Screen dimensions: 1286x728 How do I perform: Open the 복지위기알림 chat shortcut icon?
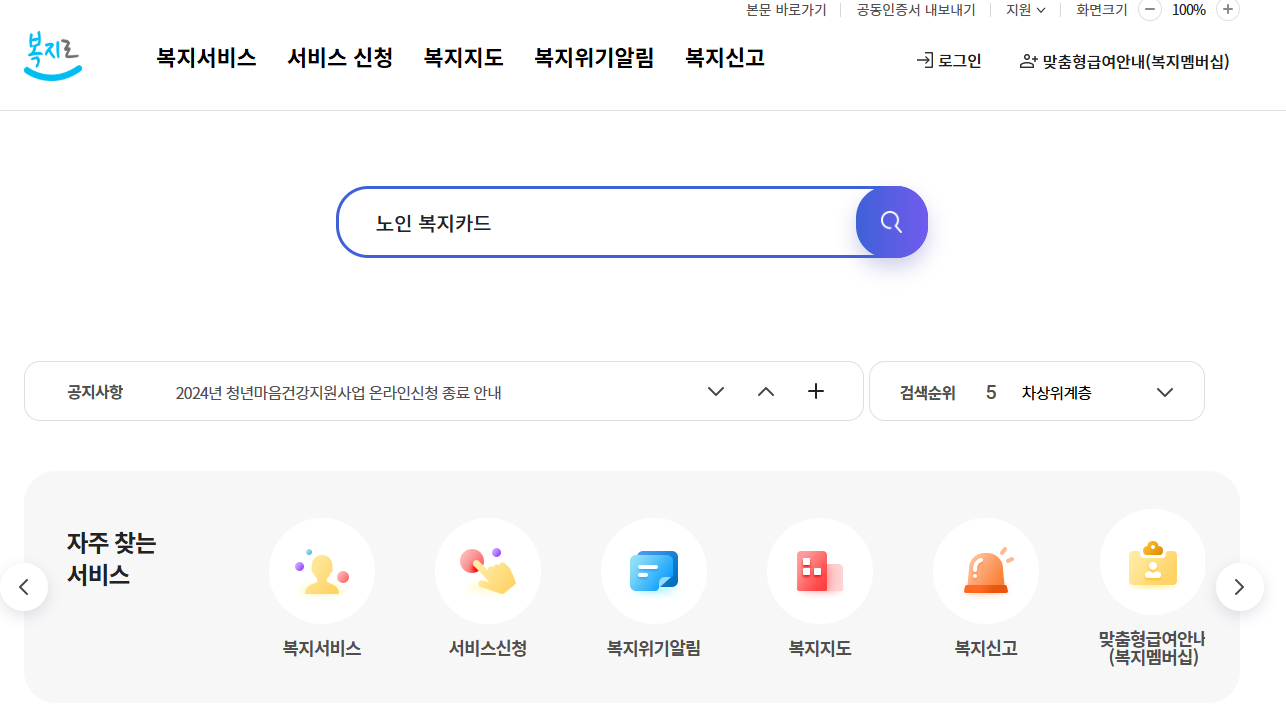click(654, 571)
